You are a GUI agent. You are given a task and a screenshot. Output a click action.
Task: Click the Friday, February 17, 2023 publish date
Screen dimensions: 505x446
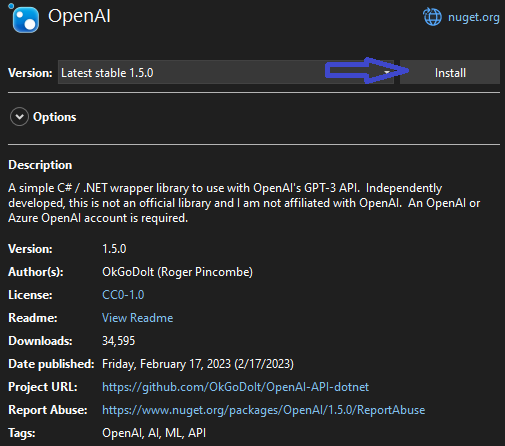pos(166,364)
